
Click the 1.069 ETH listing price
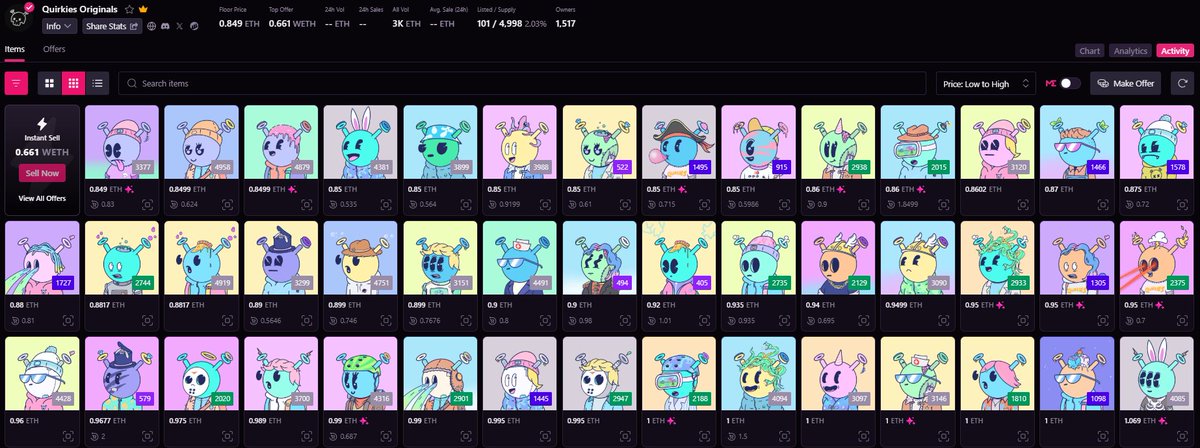point(1139,420)
